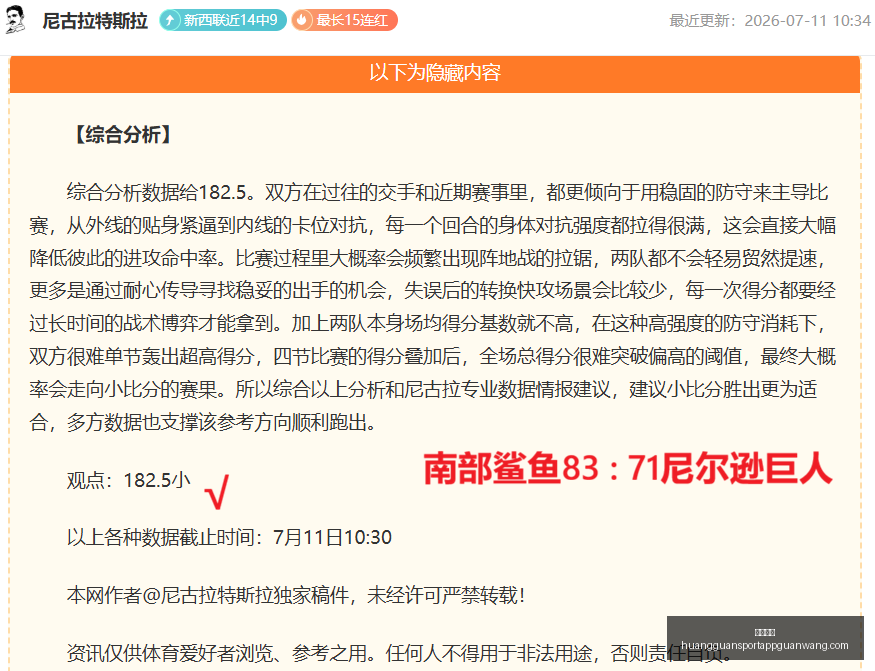The width and height of the screenshot is (875, 671).
Task: Click the 最近更新 2026-07-11 10:34 timestamp
Action: pyautogui.click(x=770, y=21)
